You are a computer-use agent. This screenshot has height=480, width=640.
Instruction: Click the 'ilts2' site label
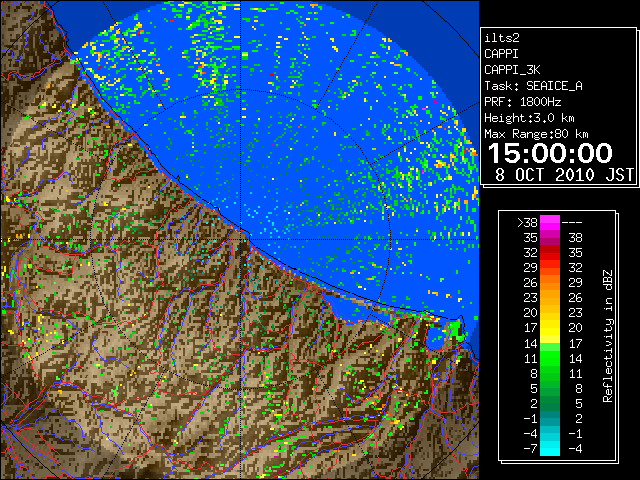tap(502, 38)
